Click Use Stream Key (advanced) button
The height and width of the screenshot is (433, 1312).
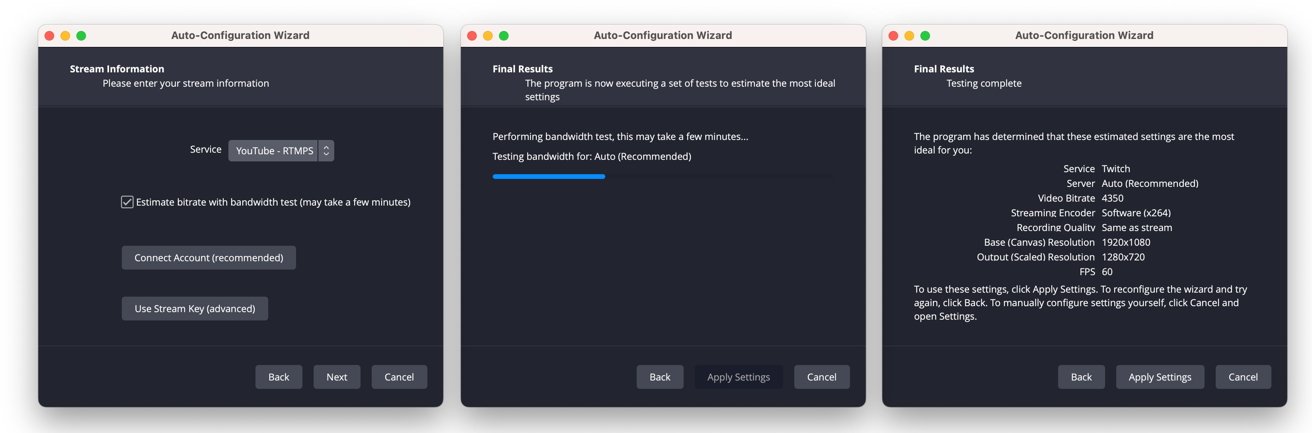tap(195, 309)
